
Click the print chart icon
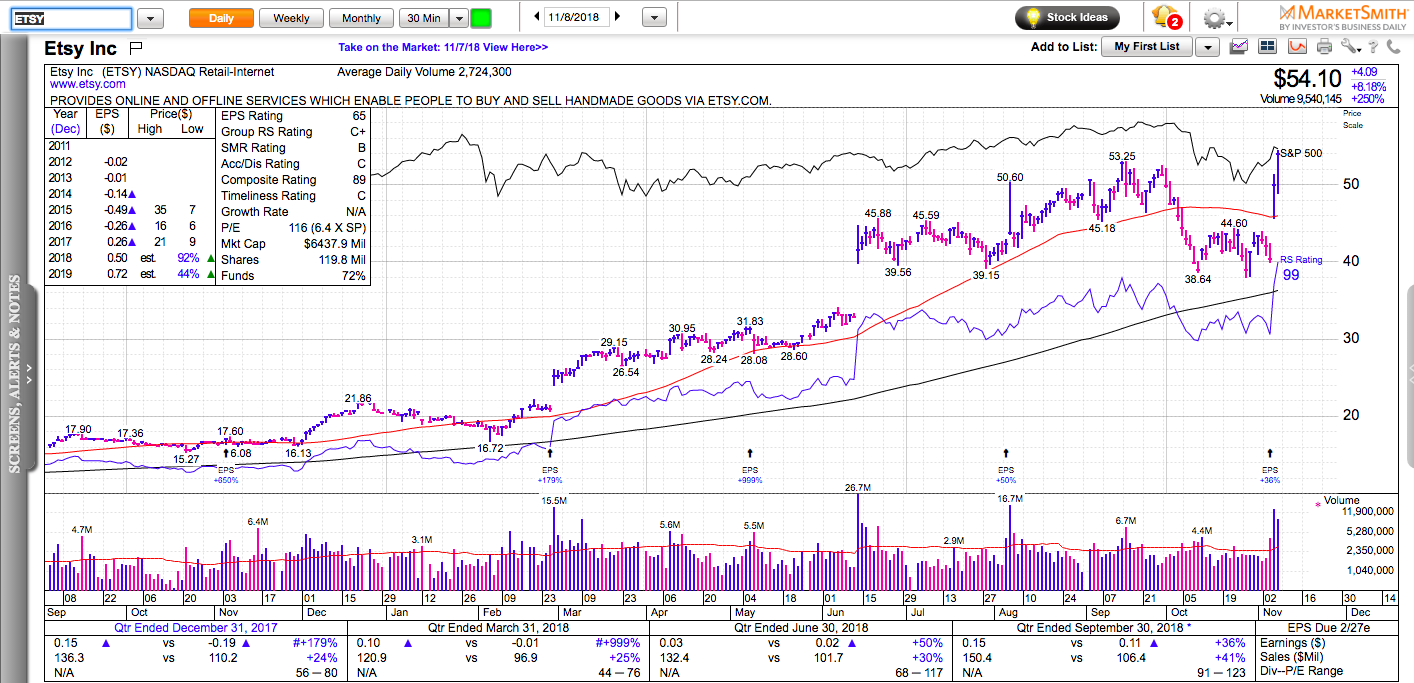(1325, 46)
